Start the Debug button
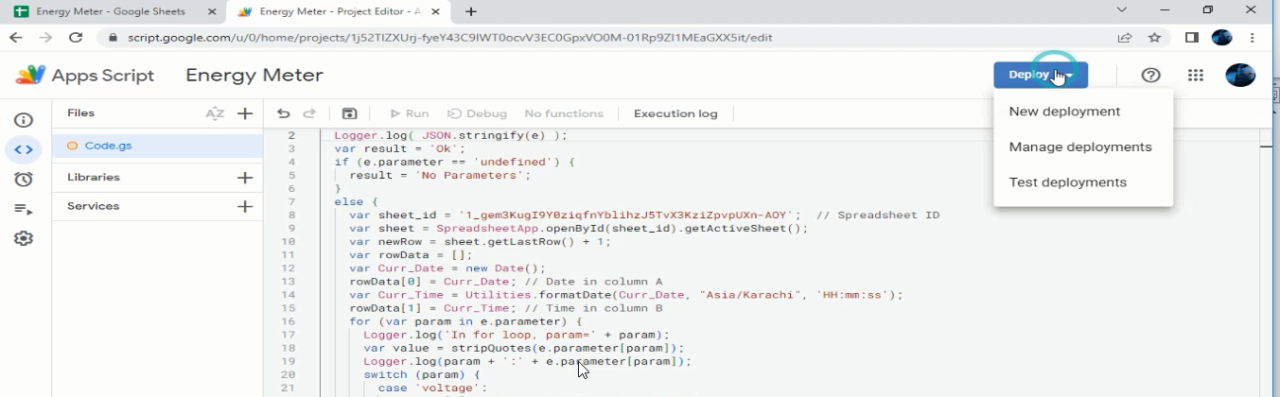This screenshot has height=397, width=1280. [x=477, y=114]
